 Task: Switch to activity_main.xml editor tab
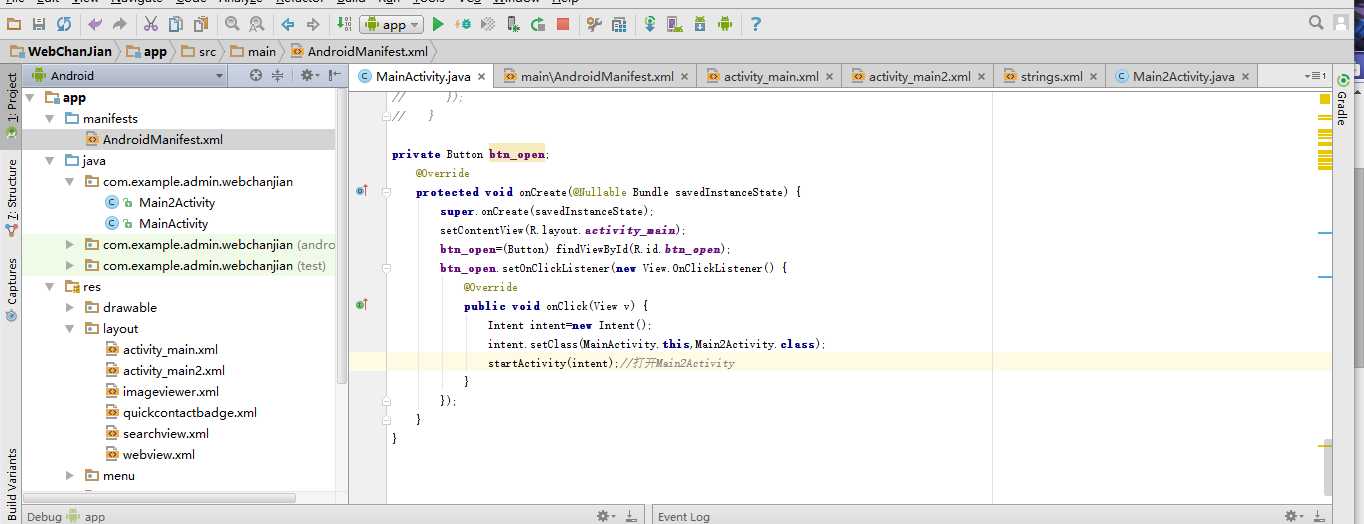pos(770,76)
